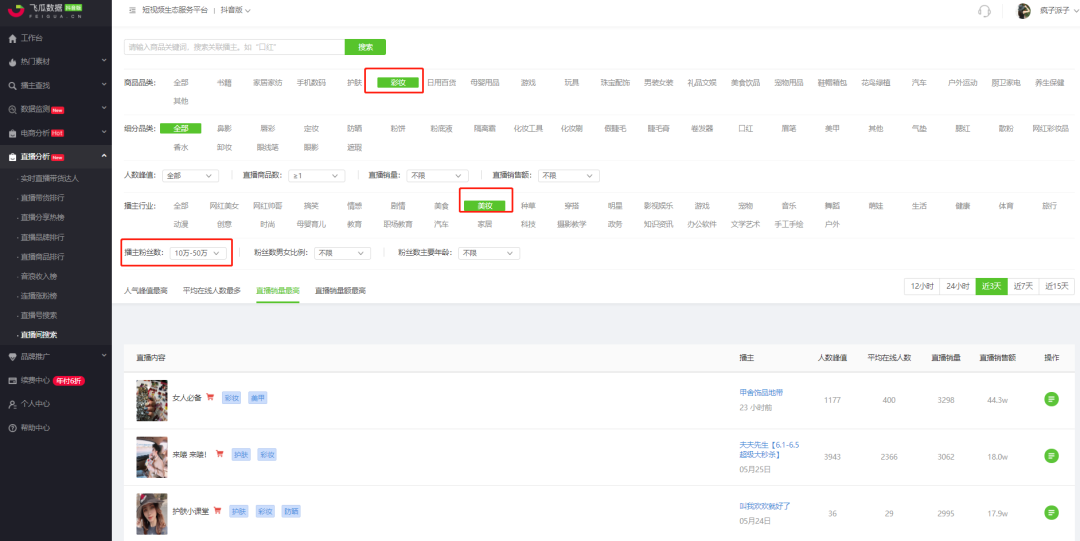Click the 个人中心 user icon

click(12, 404)
